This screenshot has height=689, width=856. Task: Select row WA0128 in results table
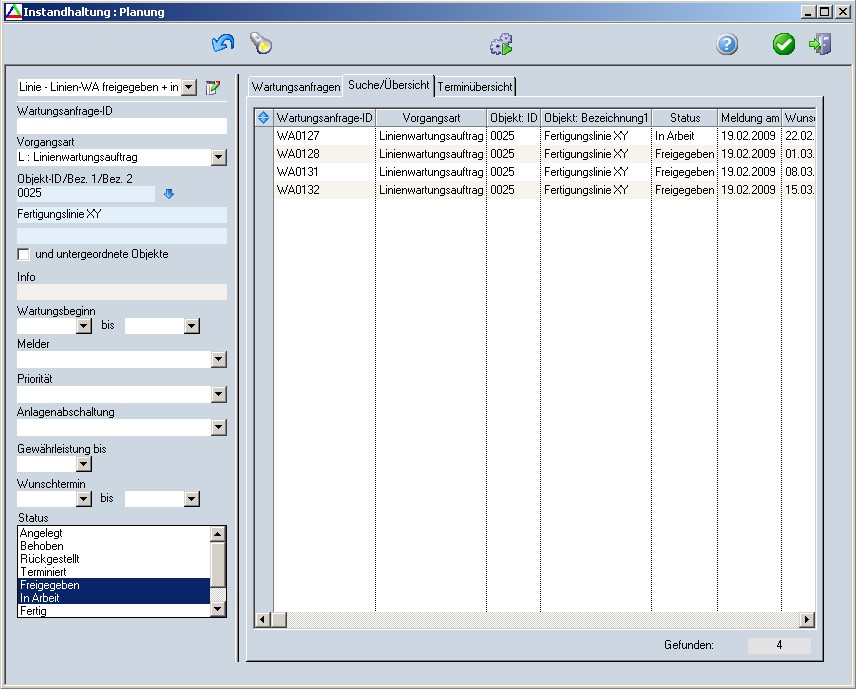click(298, 154)
